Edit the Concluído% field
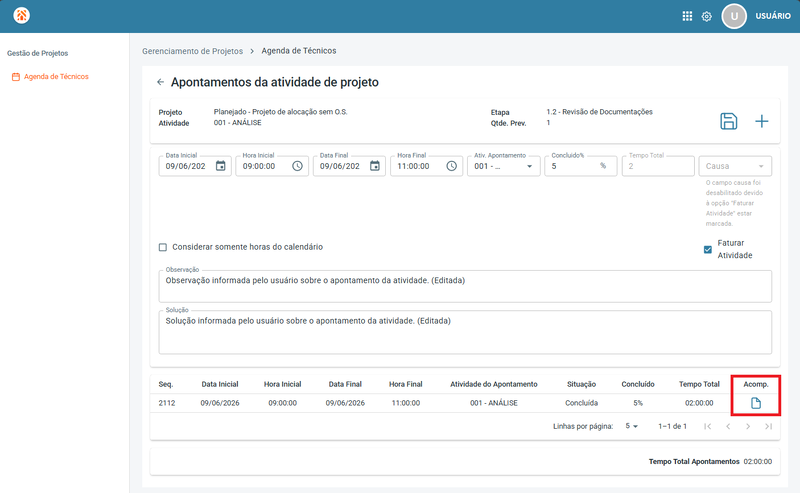Image resolution: width=800 pixels, height=493 pixels. click(581, 166)
